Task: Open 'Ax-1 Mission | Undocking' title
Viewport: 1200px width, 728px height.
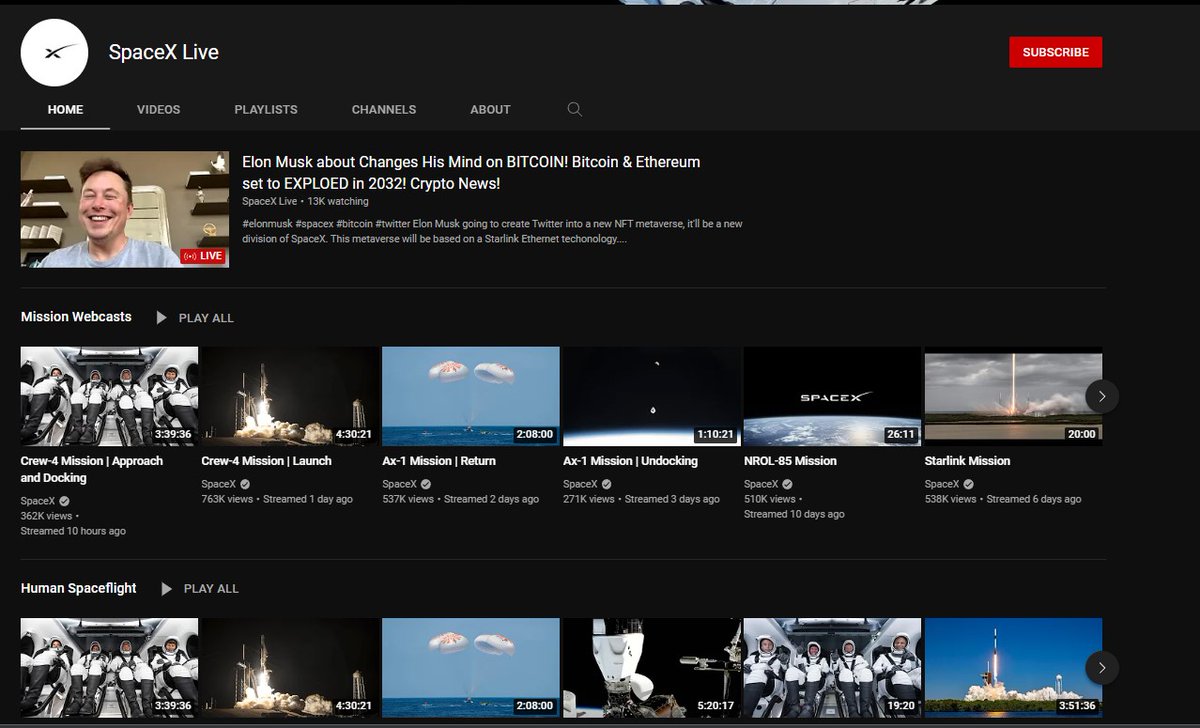Action: [x=630, y=461]
